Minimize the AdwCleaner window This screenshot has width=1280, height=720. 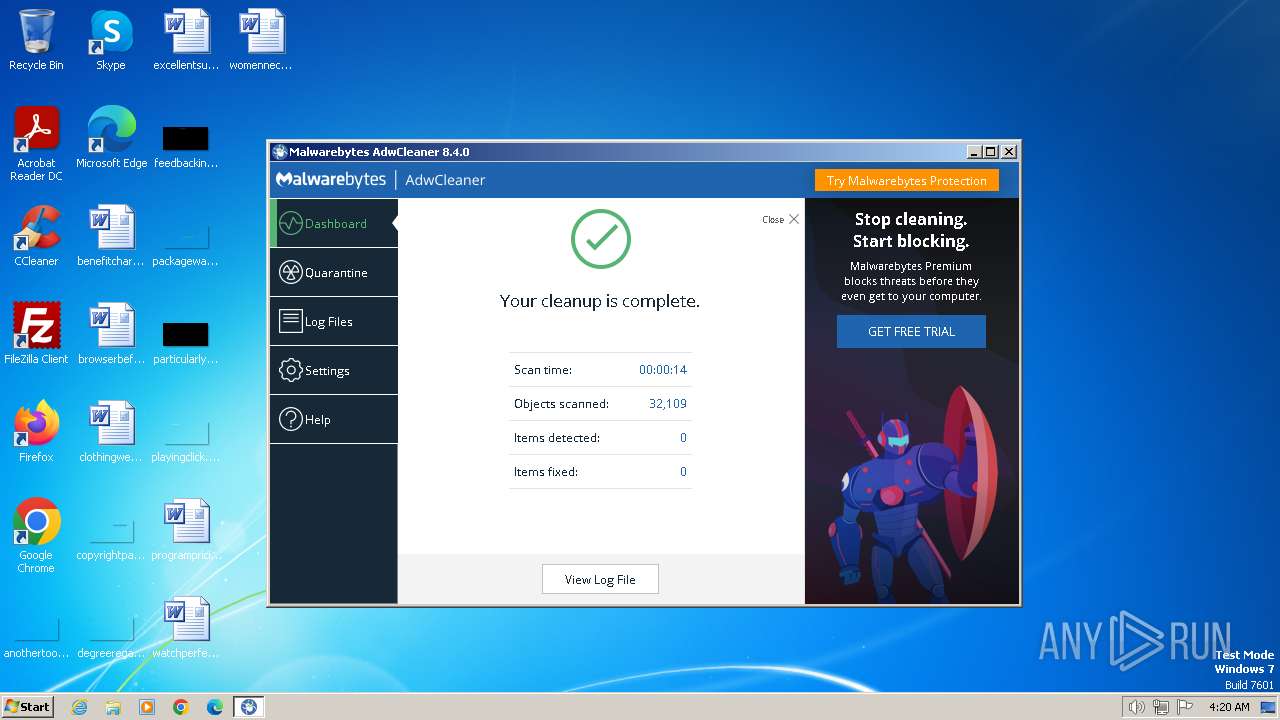[x=974, y=152]
